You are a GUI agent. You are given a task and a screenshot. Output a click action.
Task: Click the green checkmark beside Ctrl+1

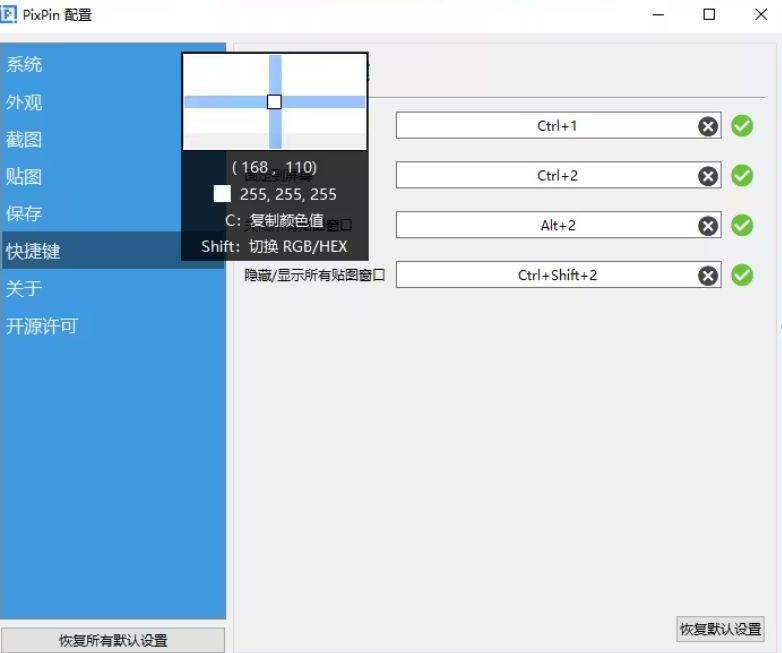click(742, 126)
